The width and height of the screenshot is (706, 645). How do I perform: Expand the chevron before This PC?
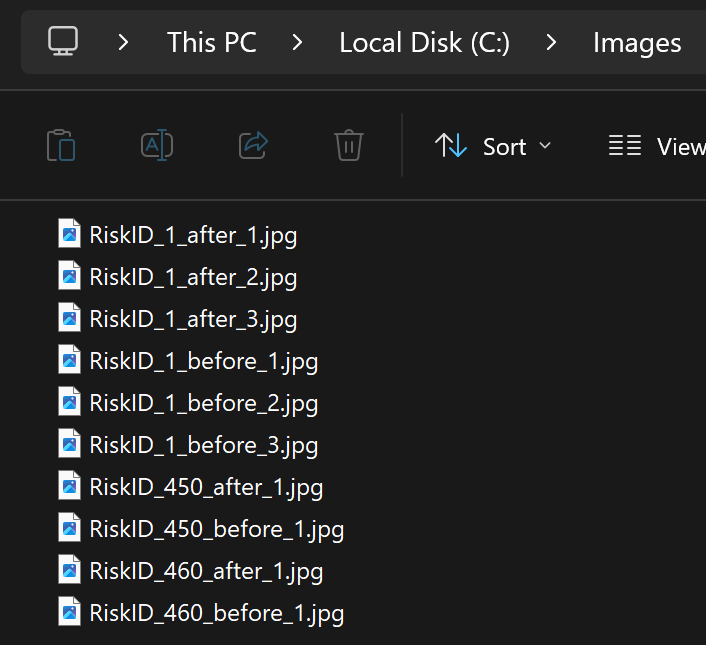pos(124,43)
